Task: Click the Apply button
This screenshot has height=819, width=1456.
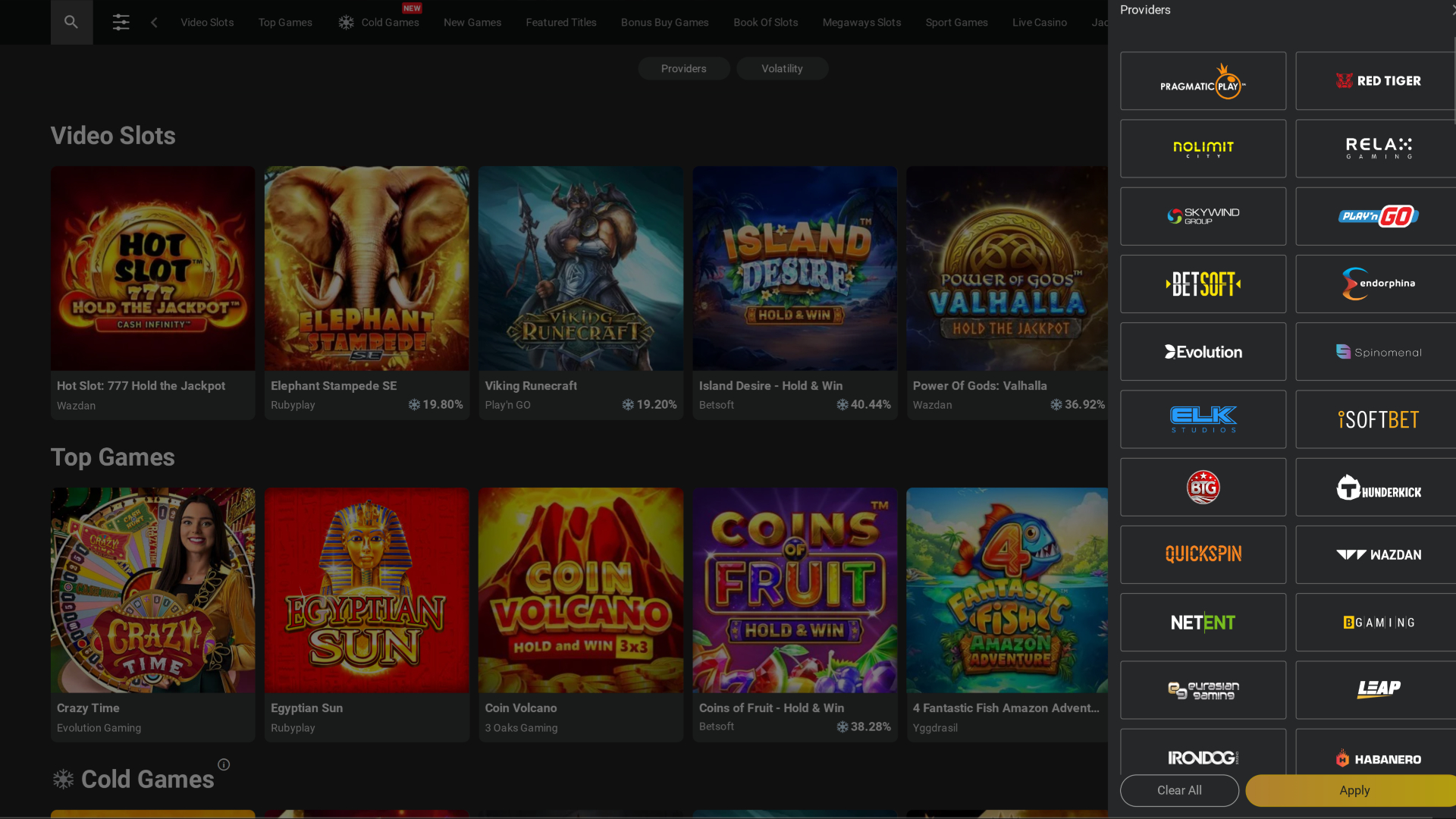Action: tap(1354, 790)
